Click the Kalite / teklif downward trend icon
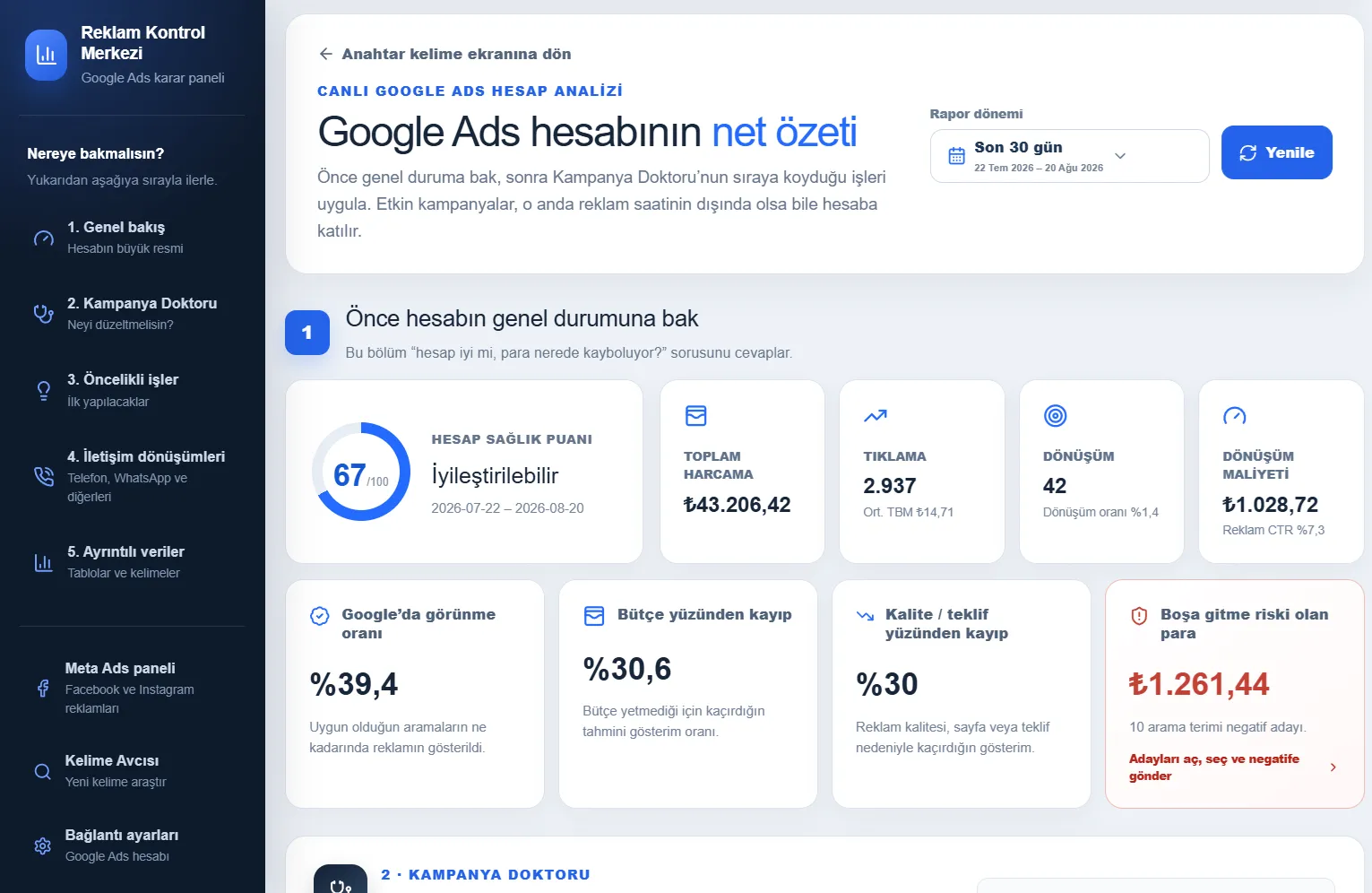 865,616
